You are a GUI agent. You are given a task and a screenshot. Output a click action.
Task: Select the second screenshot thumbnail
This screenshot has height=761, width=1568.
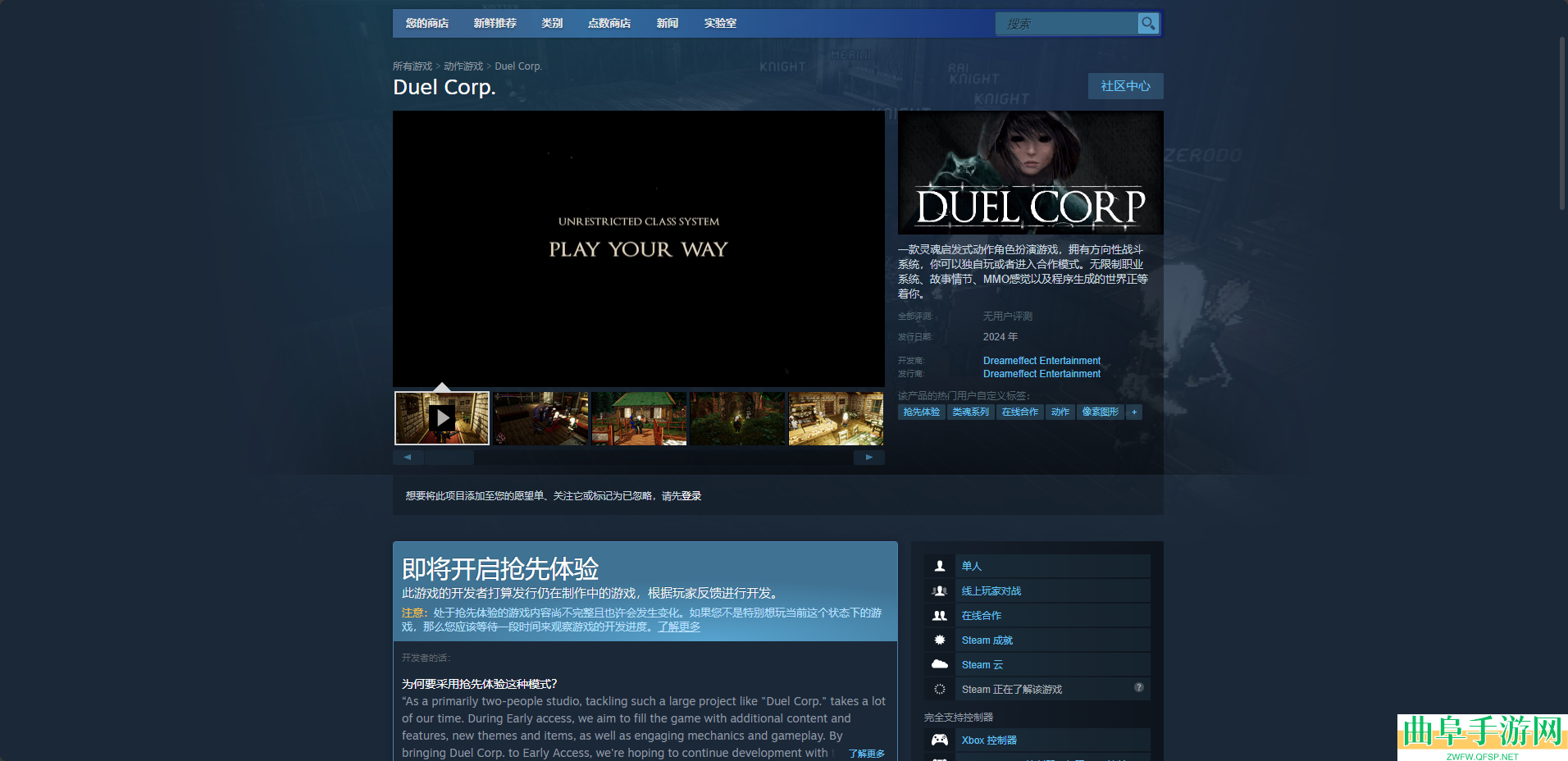(540, 418)
